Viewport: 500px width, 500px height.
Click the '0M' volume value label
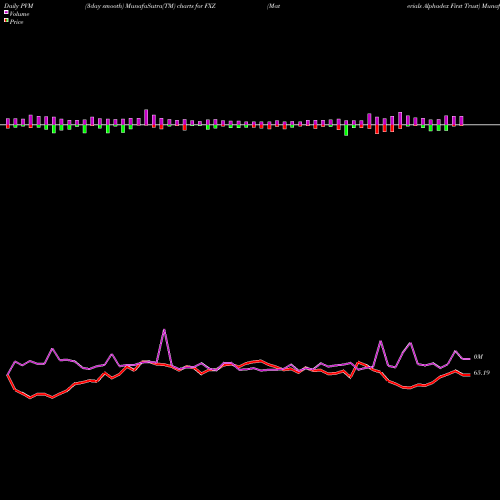(478, 357)
